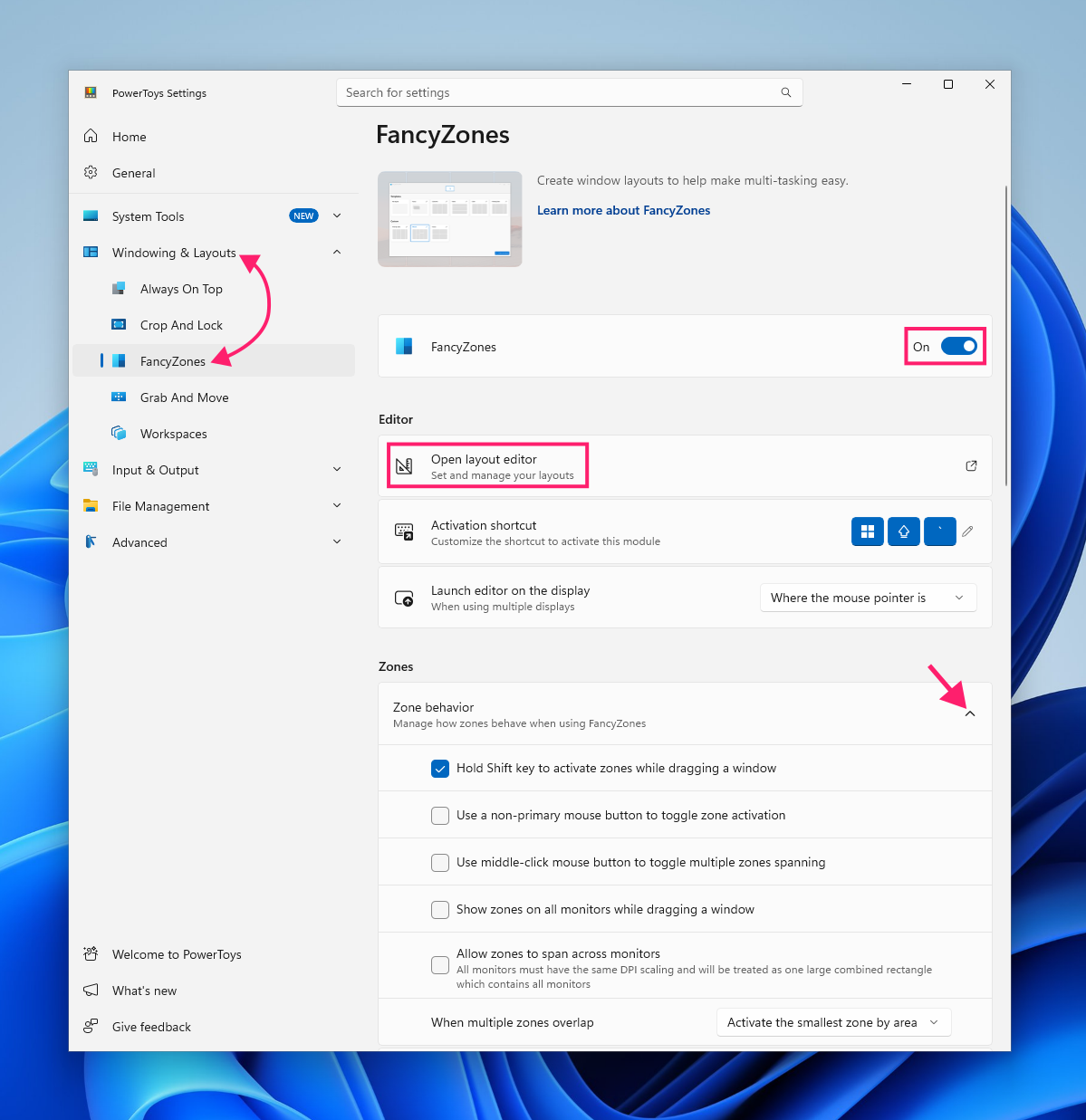Click the Windowing & Layouts icon
This screenshot has width=1086, height=1120.
pos(91,252)
